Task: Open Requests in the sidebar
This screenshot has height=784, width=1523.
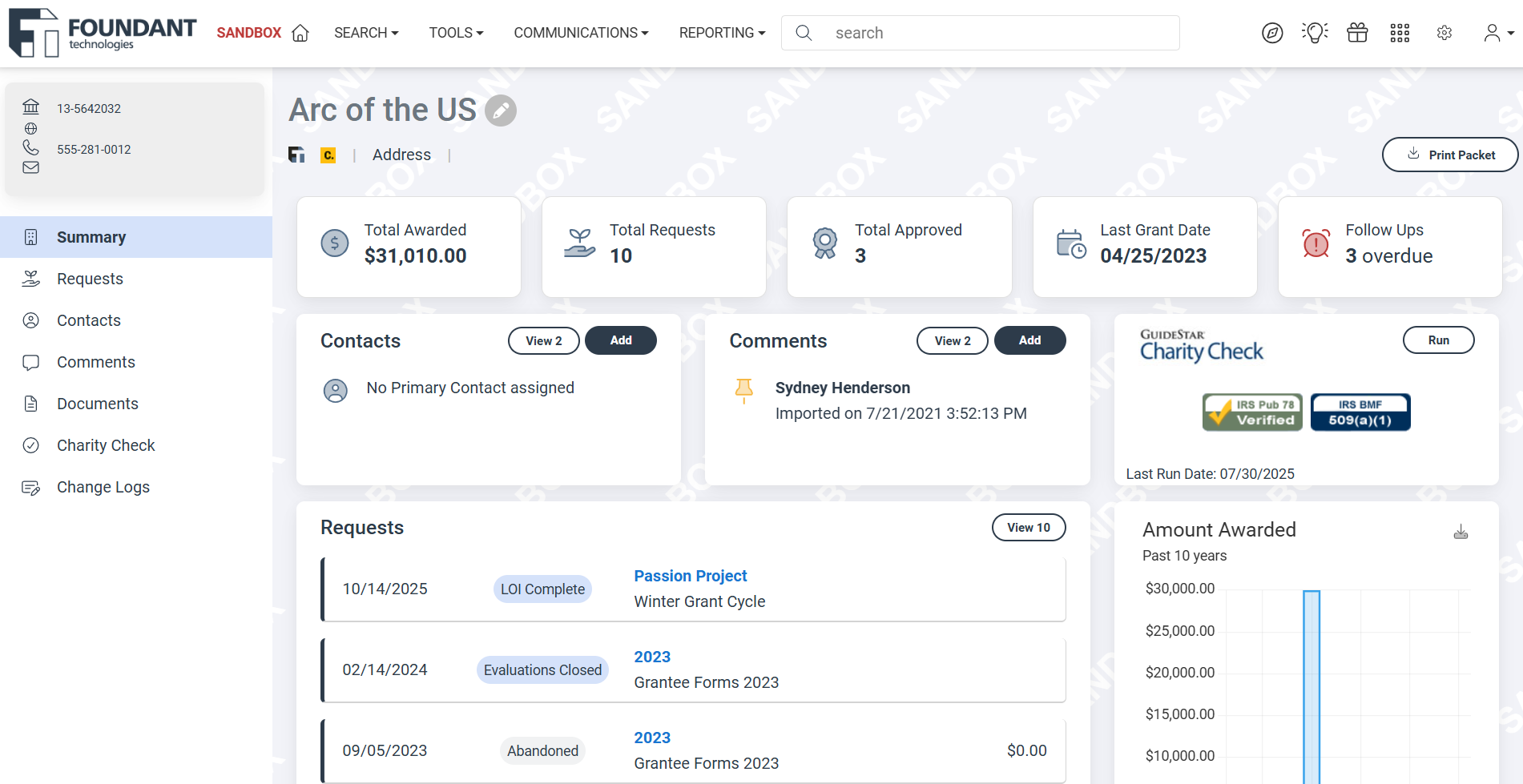Action: coord(136,279)
